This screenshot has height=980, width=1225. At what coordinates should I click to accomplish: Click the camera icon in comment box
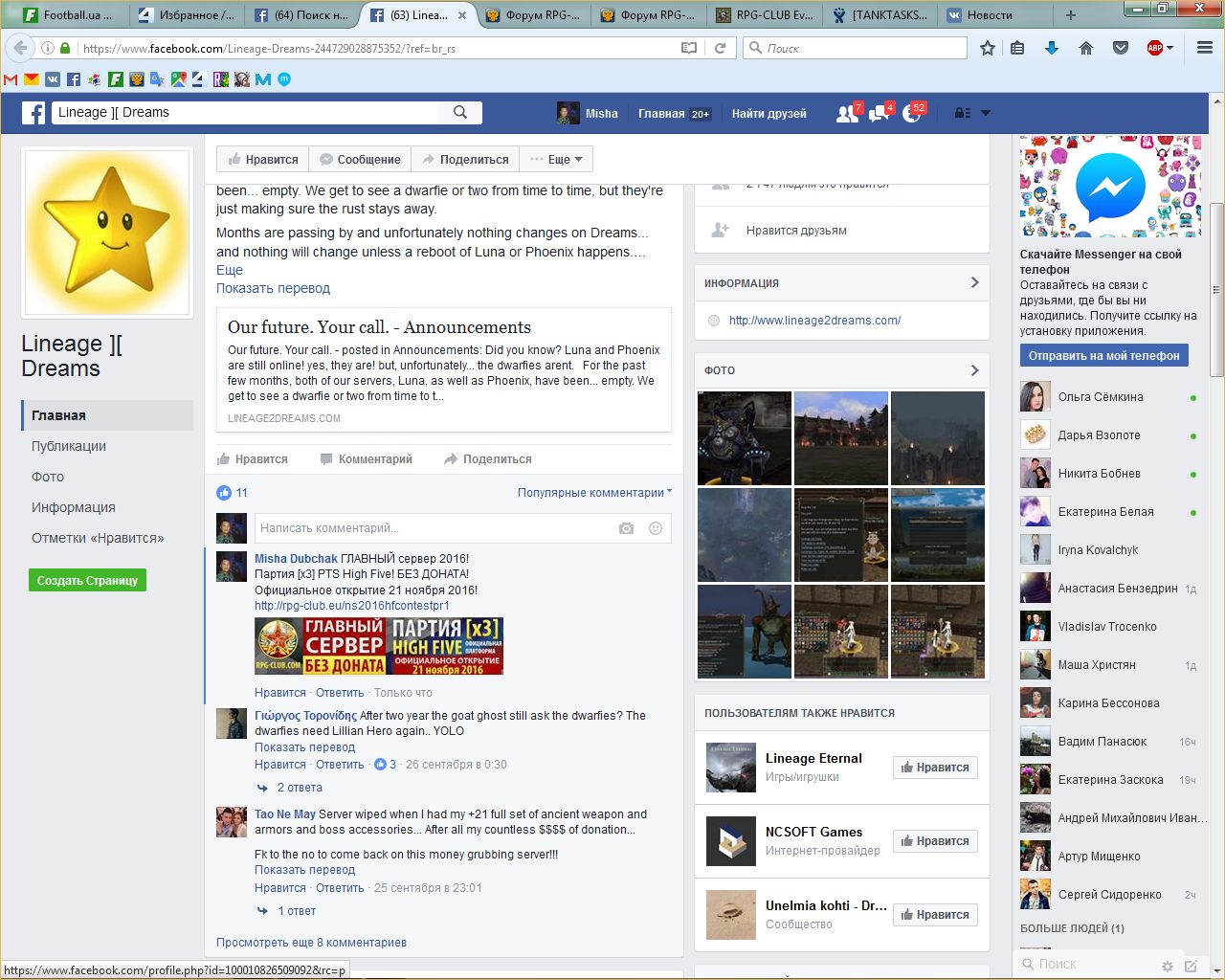coord(626,528)
